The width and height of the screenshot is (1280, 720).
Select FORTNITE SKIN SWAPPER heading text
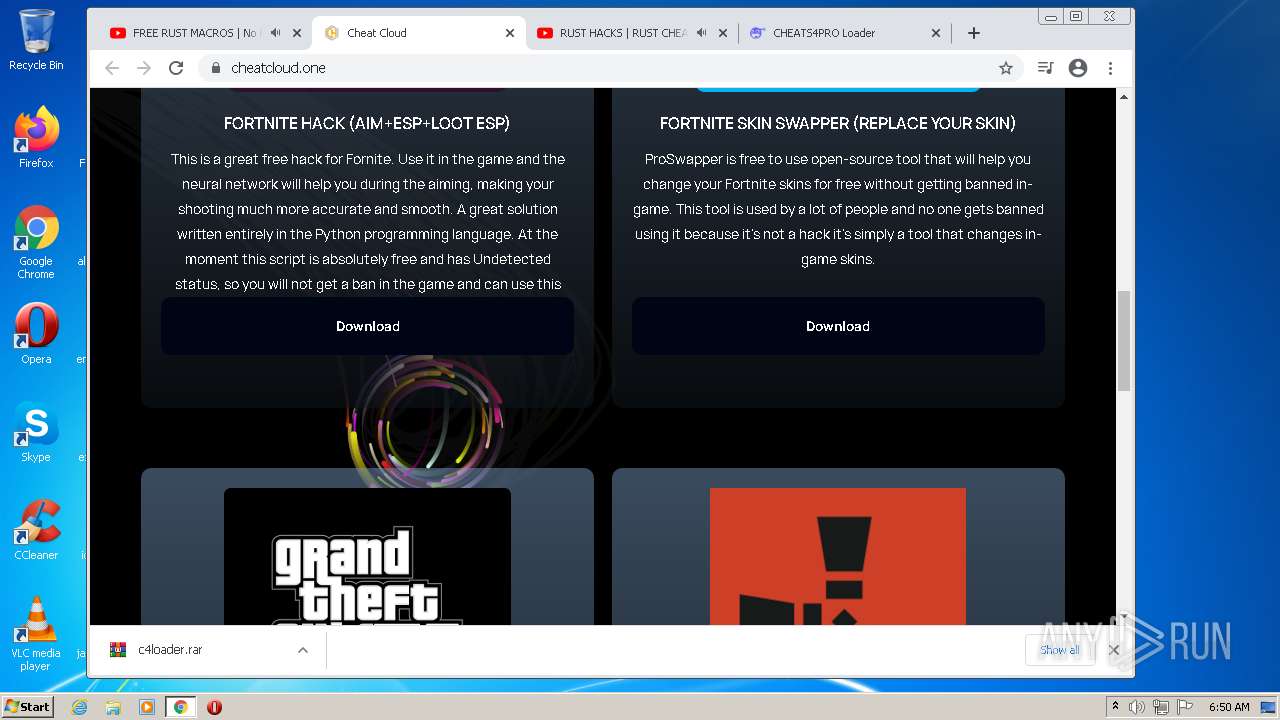[x=838, y=123]
